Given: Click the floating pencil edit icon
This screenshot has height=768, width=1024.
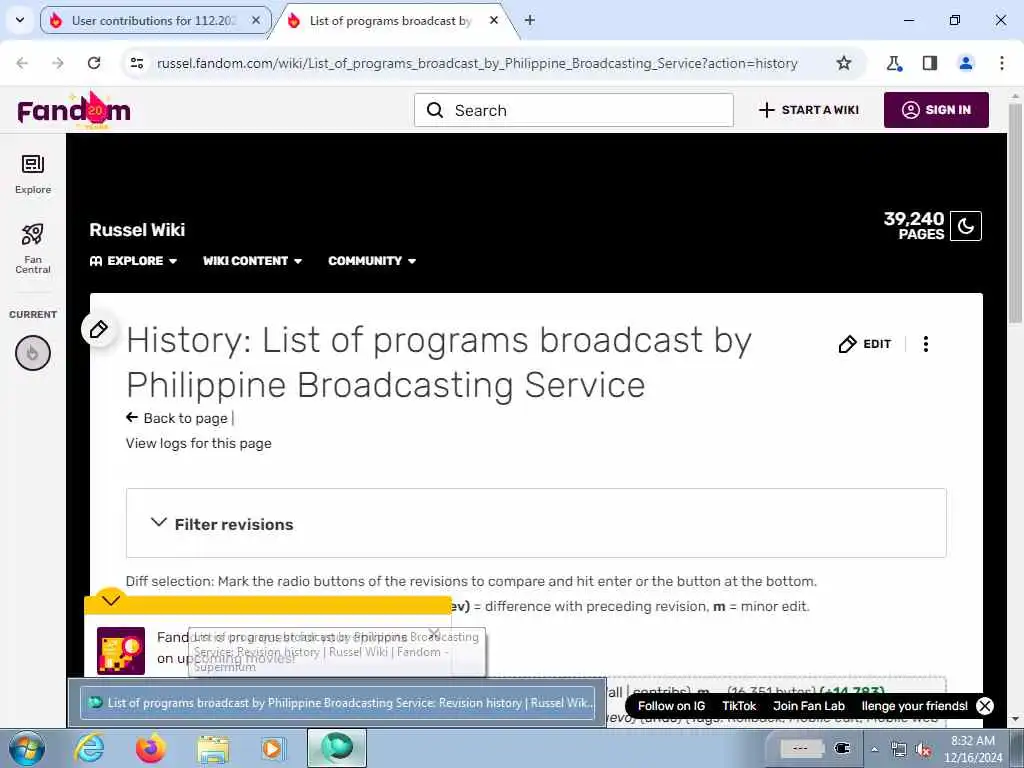Looking at the screenshot, I should 99,329.
